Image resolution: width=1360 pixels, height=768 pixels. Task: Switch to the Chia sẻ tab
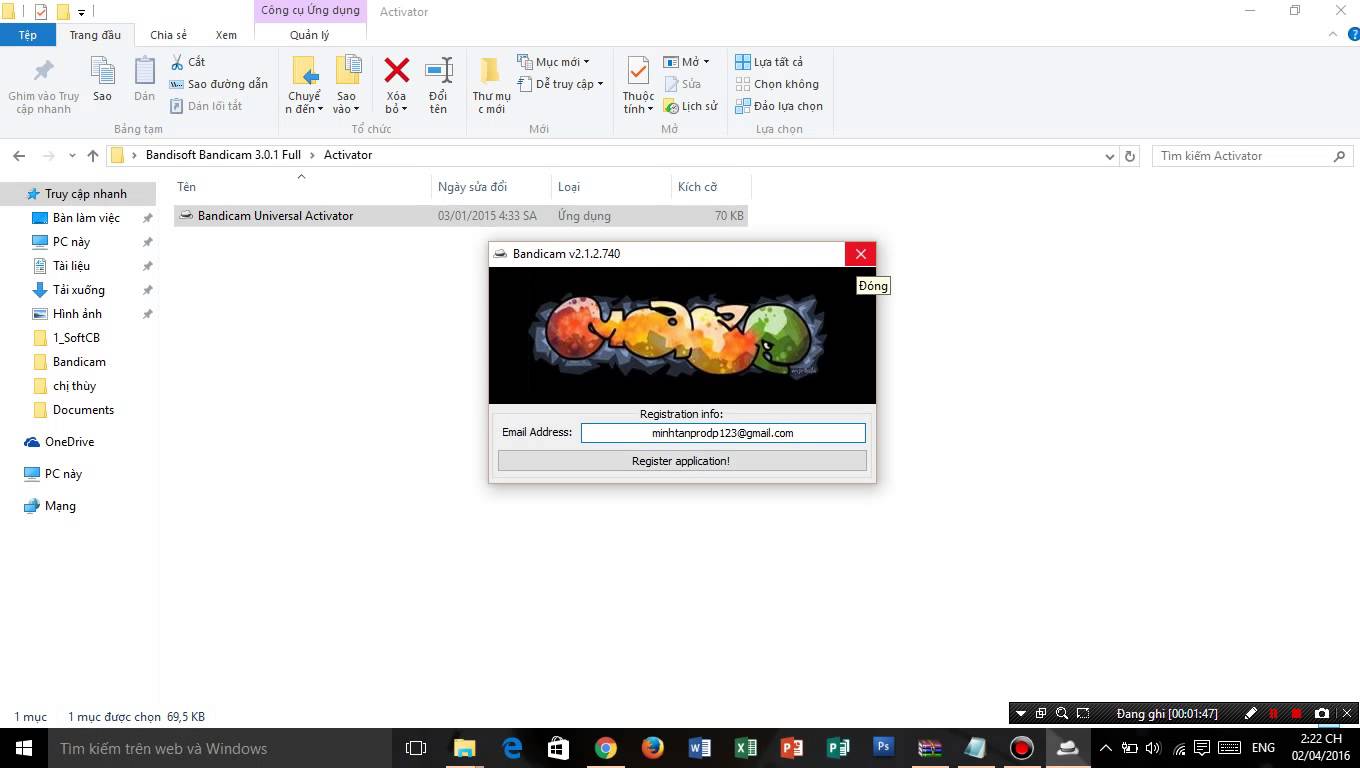coord(168,35)
